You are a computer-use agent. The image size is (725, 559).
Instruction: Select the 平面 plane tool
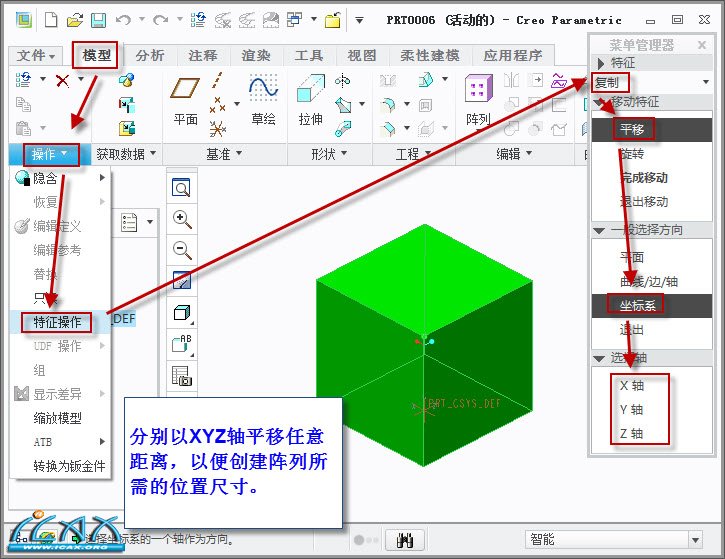[x=185, y=100]
